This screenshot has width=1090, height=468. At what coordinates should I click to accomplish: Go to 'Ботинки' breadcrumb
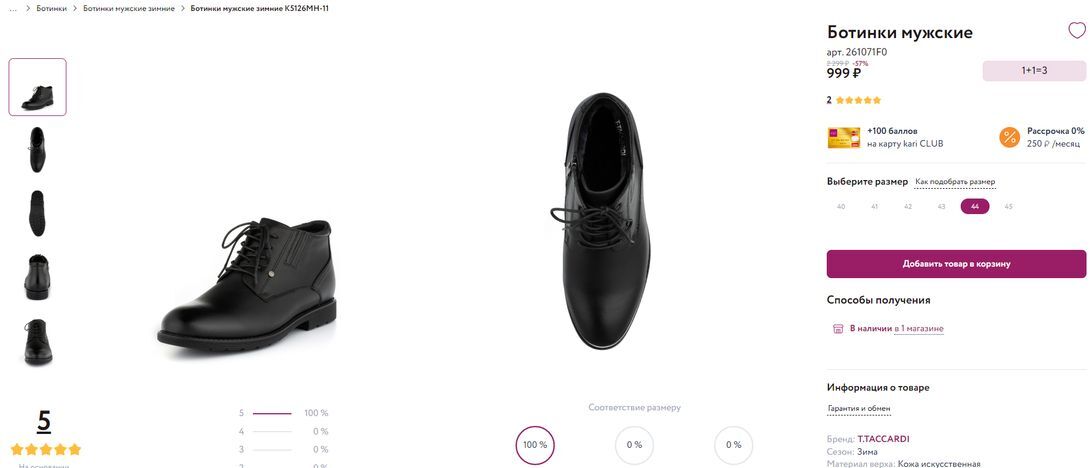52,8
